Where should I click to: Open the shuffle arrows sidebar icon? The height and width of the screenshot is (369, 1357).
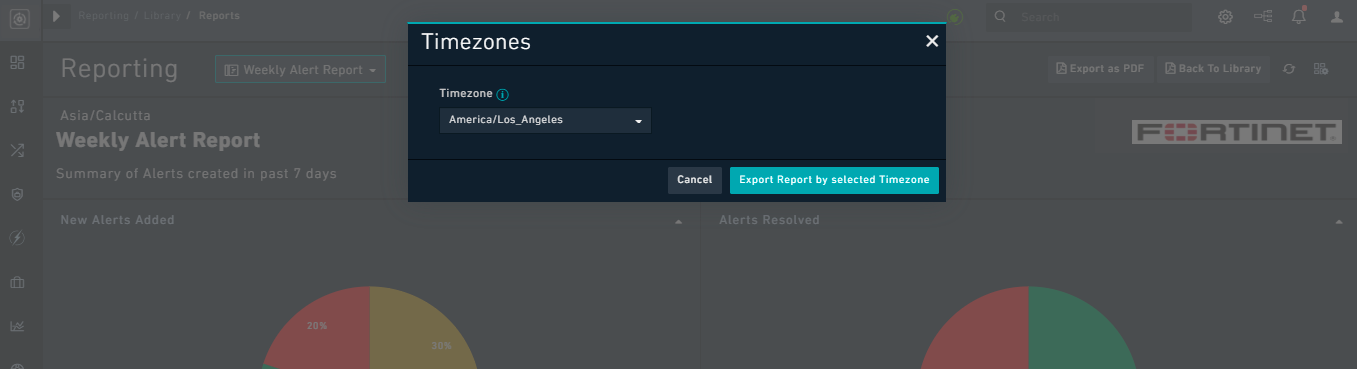[x=17, y=150]
